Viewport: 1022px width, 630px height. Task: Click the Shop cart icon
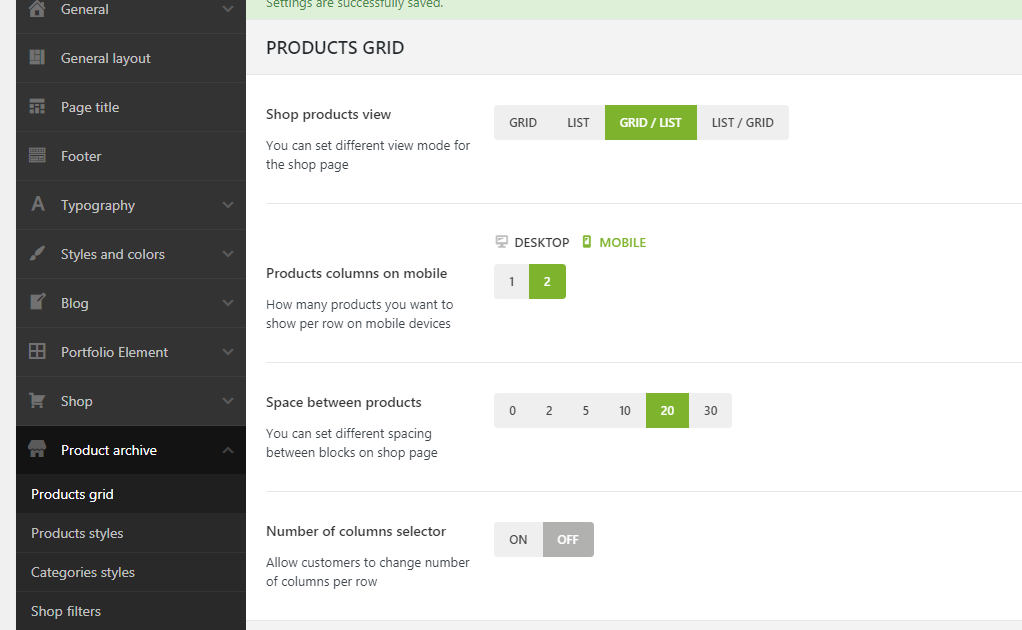pyautogui.click(x=38, y=401)
